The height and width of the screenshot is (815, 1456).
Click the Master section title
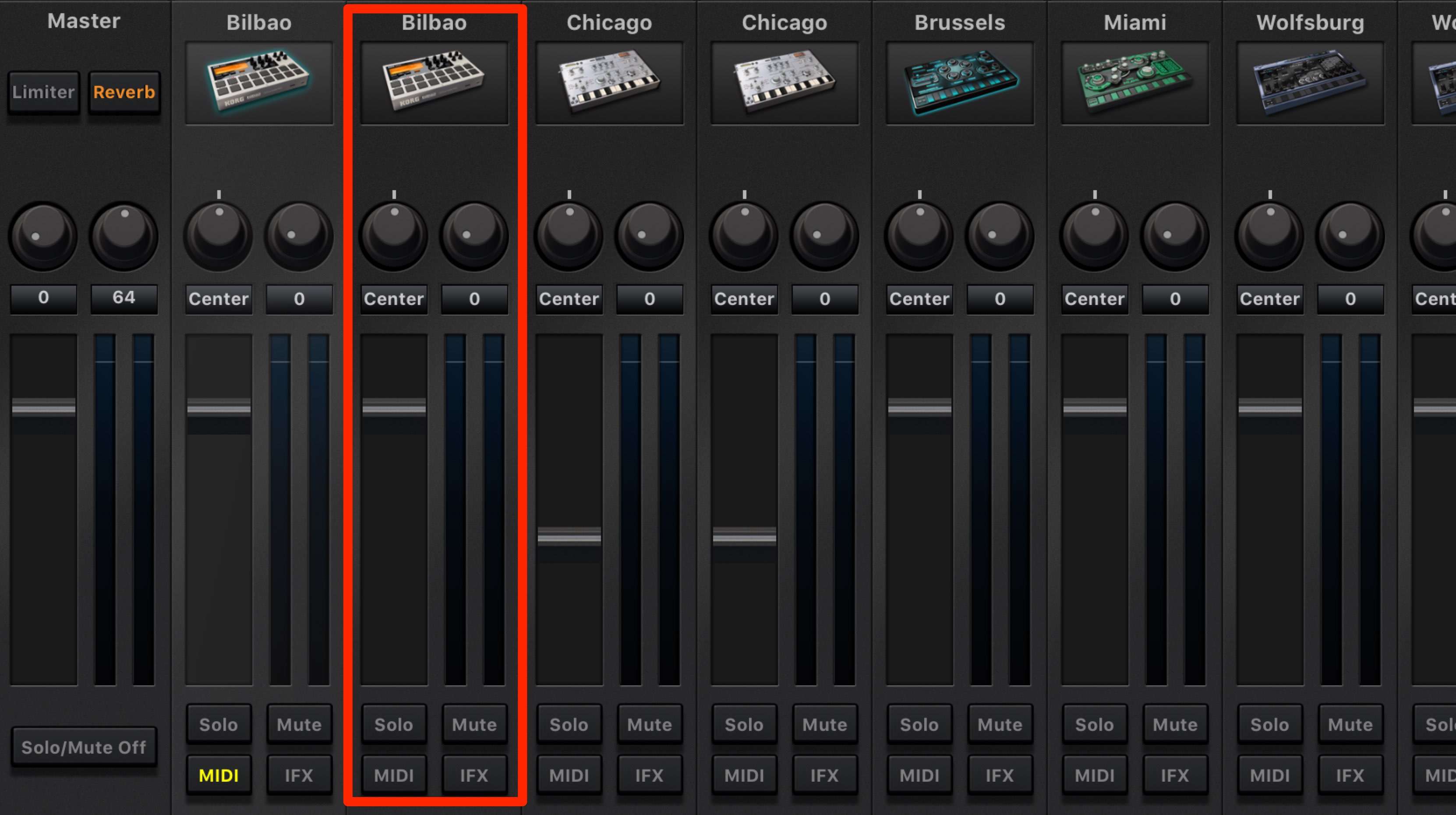pyautogui.click(x=84, y=21)
